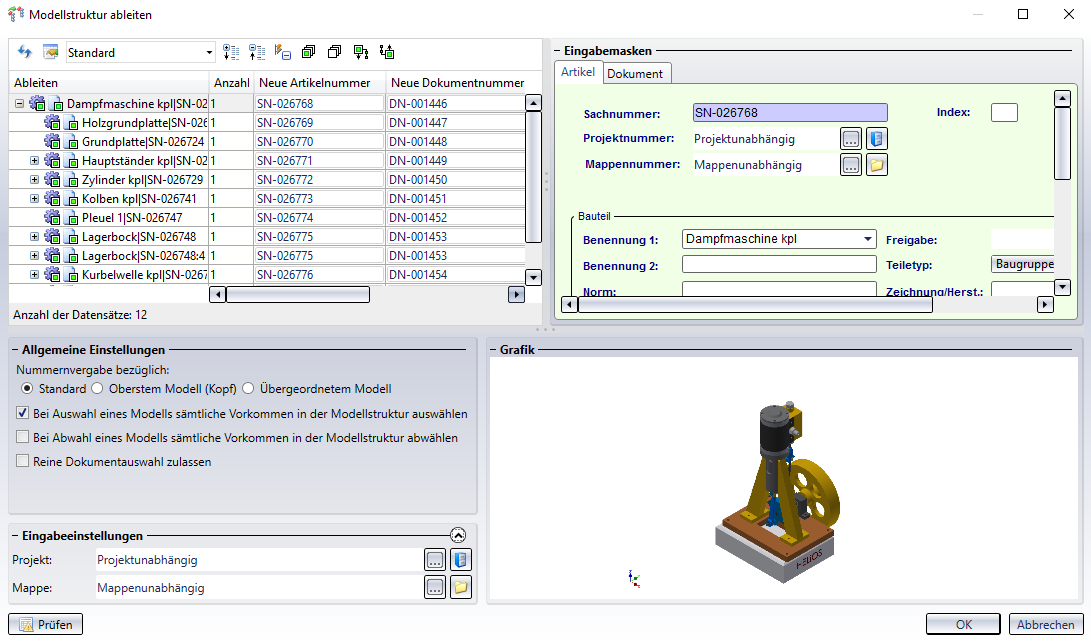Image resolution: width=1091 pixels, height=642 pixels.
Task: Select the Oberstem Modell (Kopf) radio button
Action: (98, 389)
